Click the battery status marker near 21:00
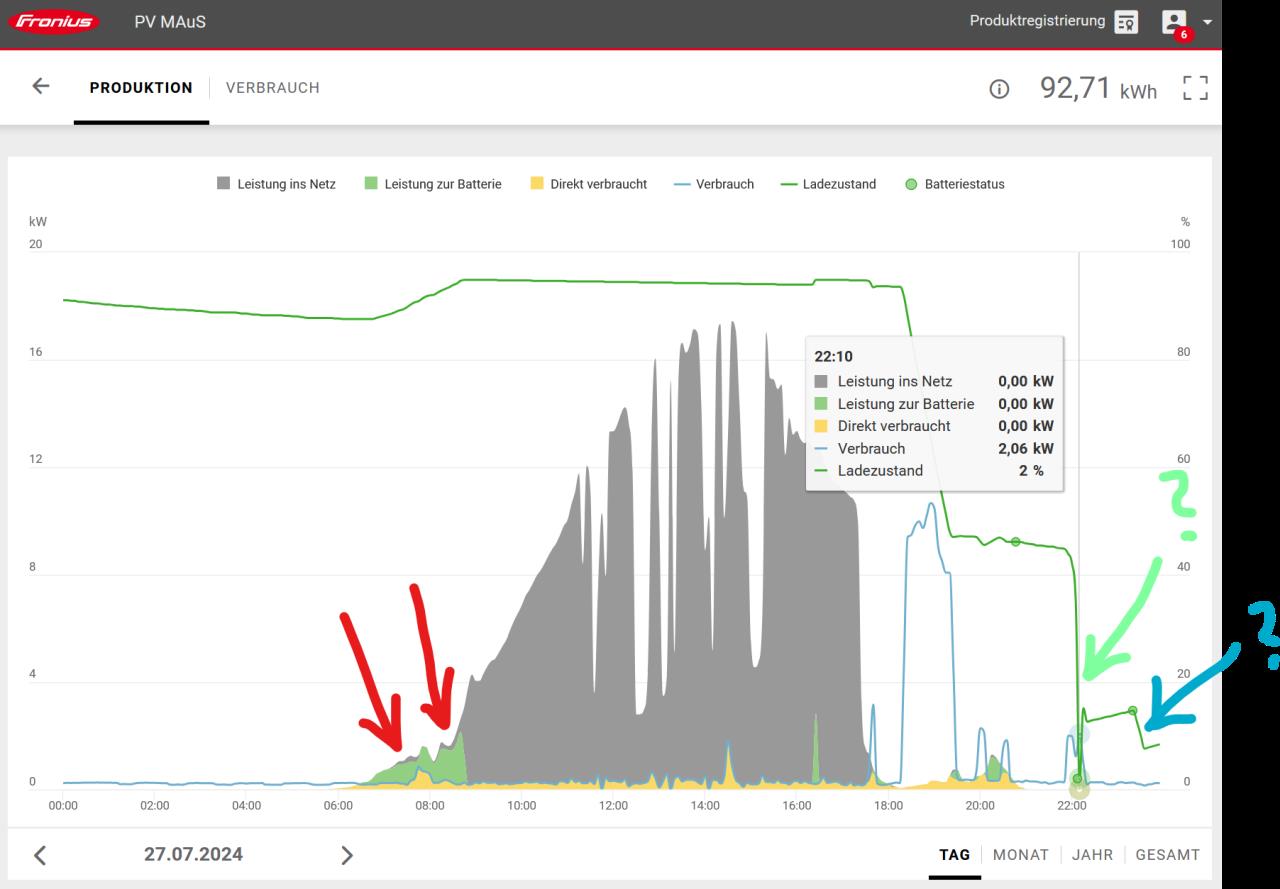Screen dimensions: 1280x889 [1015, 542]
